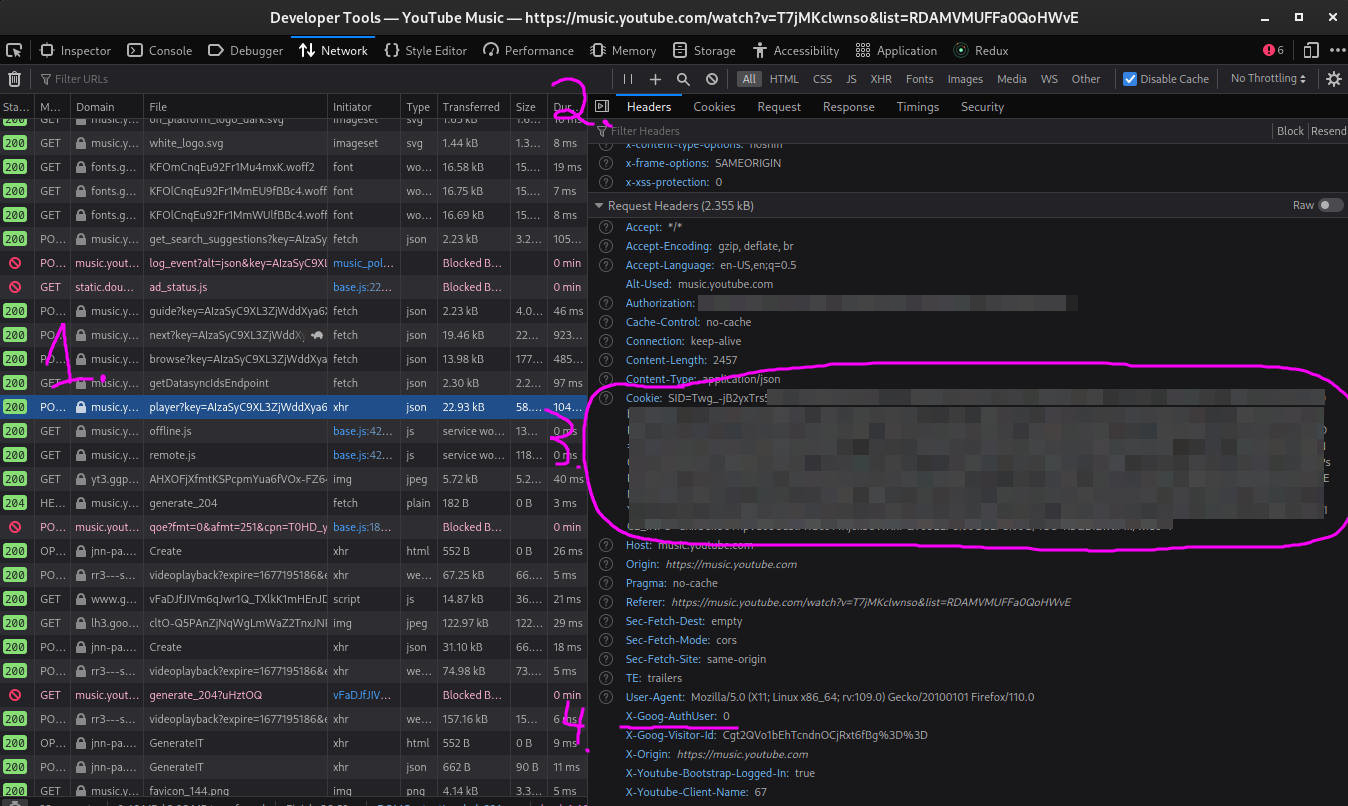Click the plus icon in network toolbar
The height and width of the screenshot is (806, 1348).
655,79
